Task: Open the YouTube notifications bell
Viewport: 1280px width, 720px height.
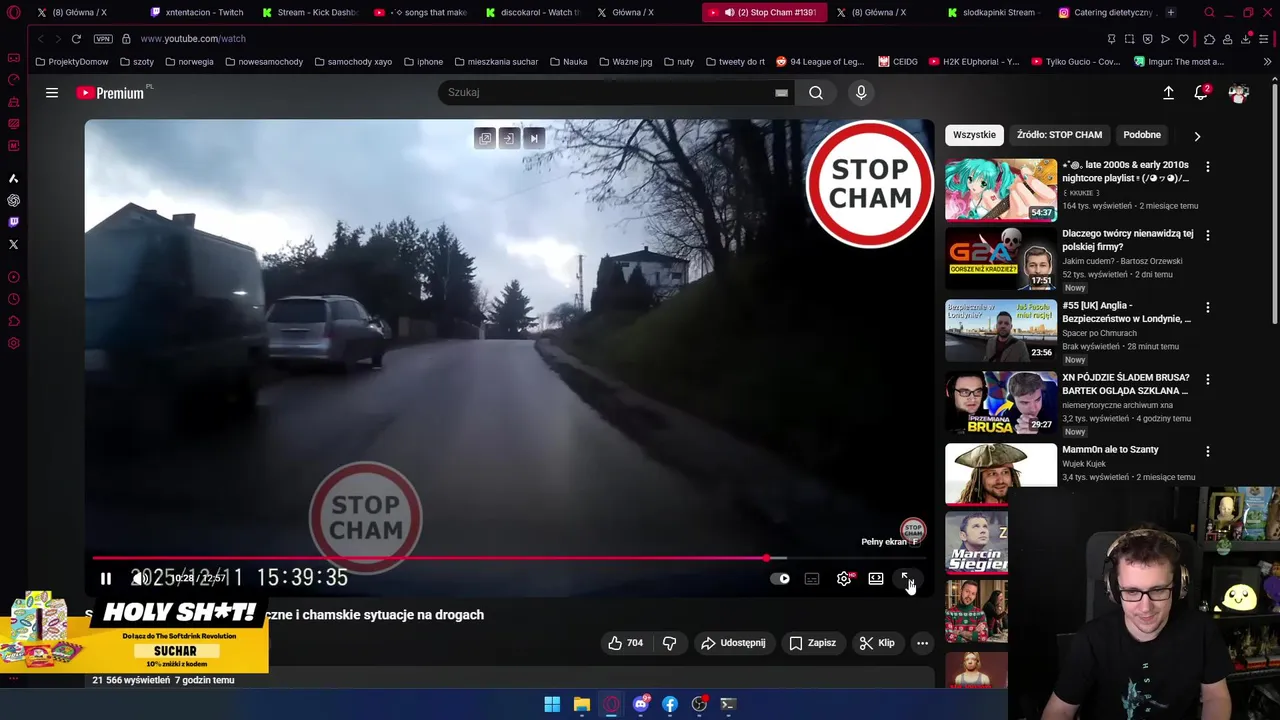Action: click(x=1201, y=93)
